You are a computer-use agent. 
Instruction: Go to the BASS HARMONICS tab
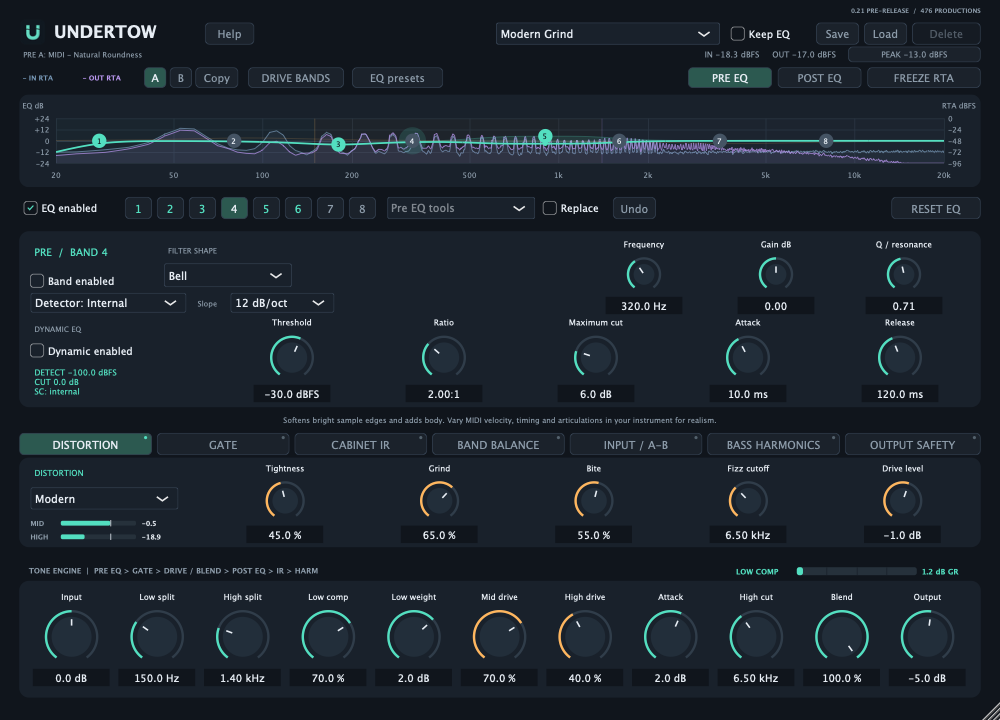click(773, 444)
